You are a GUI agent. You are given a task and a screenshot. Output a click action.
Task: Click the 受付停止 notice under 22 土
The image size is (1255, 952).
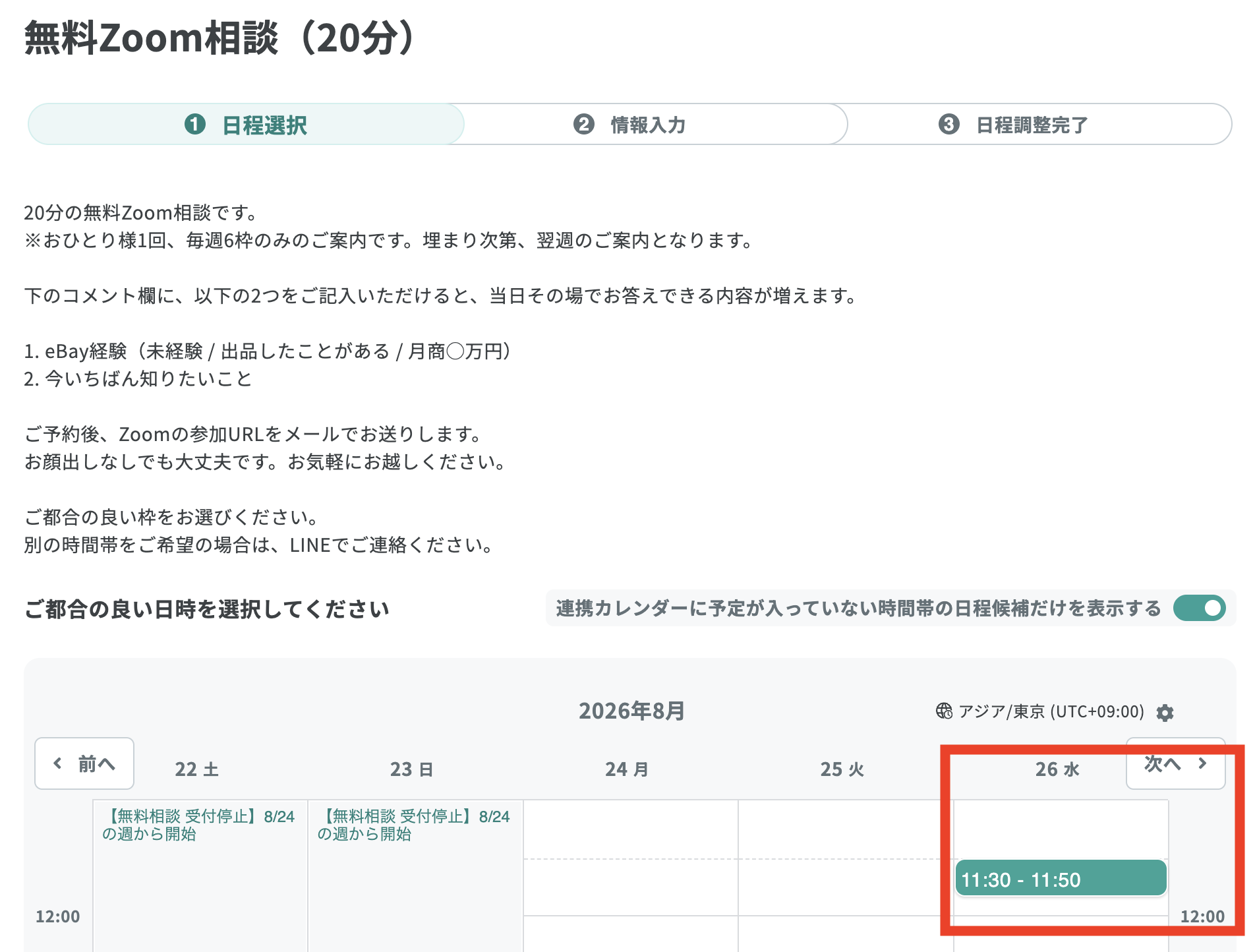[x=198, y=825]
